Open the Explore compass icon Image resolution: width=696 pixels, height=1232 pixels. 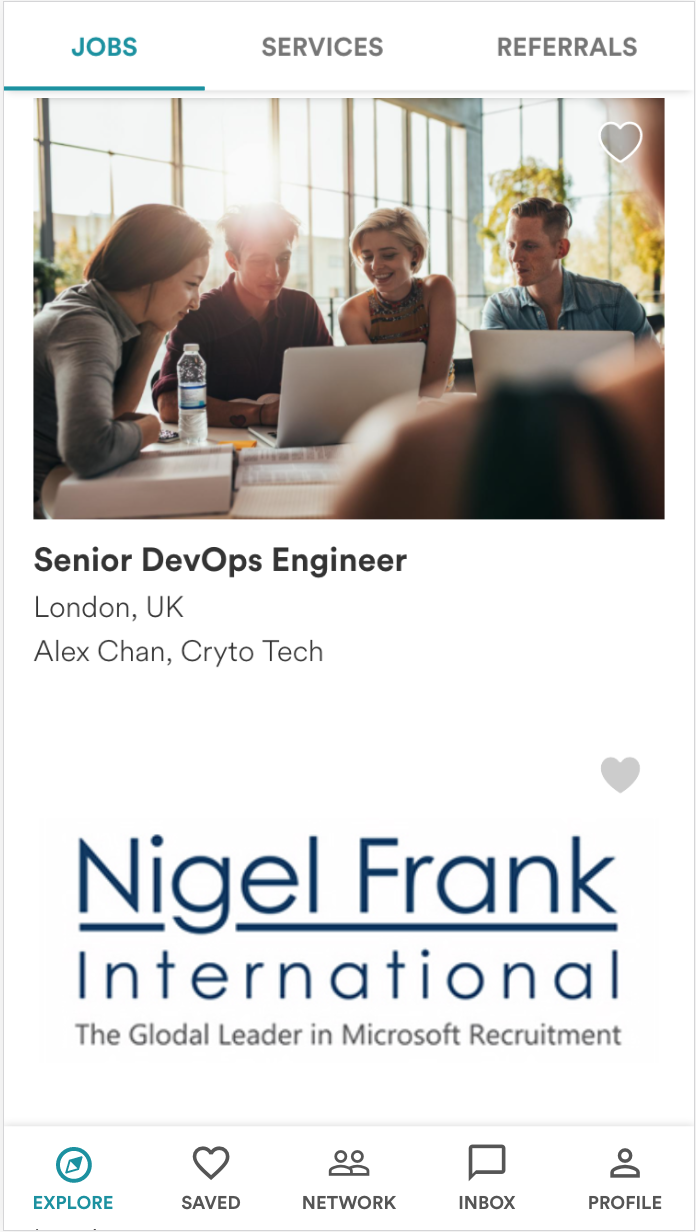[x=73, y=1164]
